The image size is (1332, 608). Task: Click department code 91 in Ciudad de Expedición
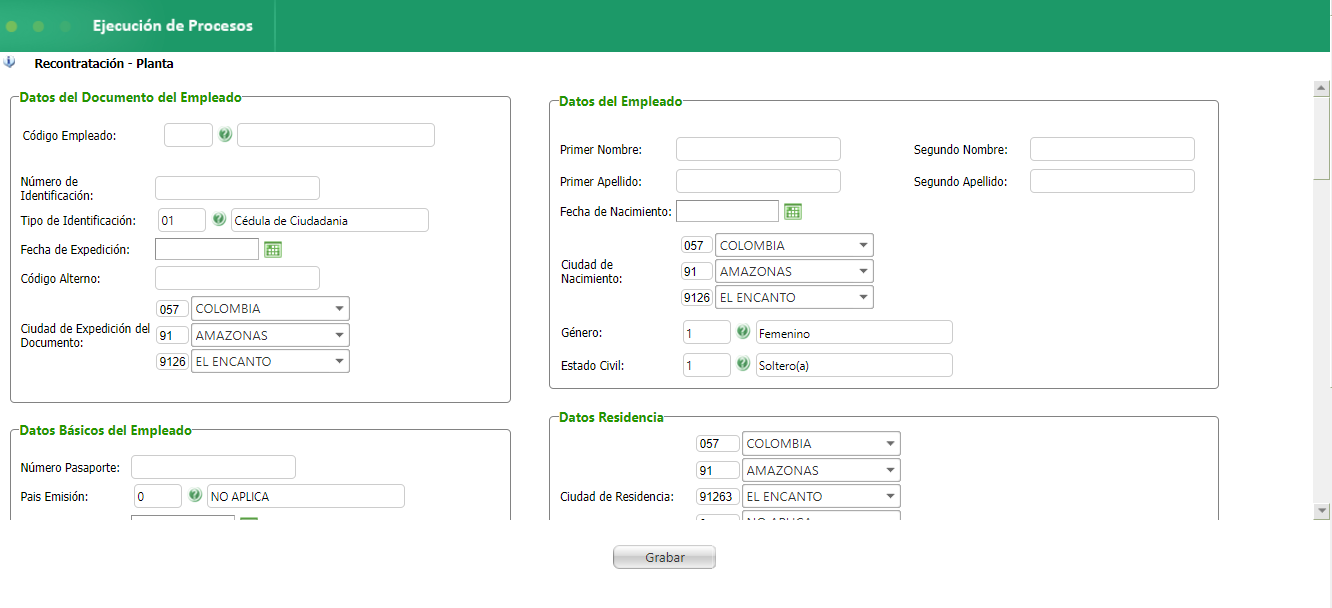coord(172,335)
